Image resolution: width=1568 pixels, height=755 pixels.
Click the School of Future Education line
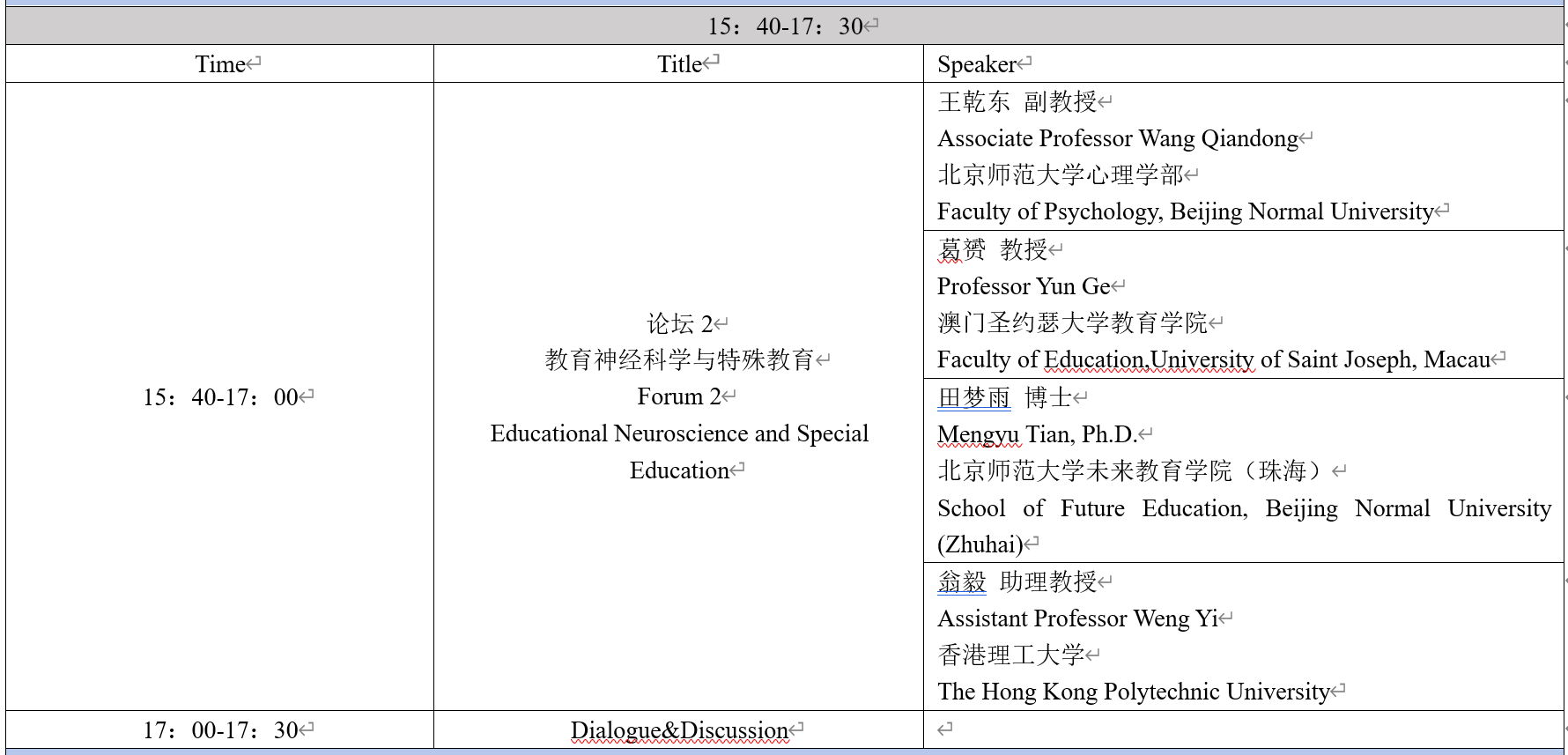click(x=1243, y=509)
